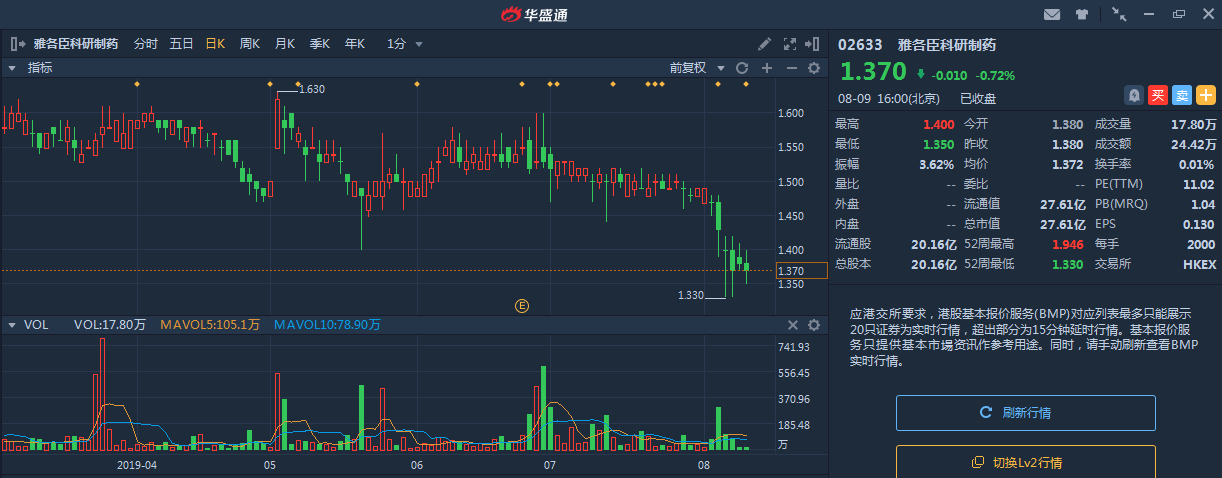Open chart settings gear in indicator bar
Viewport: 1222px width, 478px height.
point(814,68)
